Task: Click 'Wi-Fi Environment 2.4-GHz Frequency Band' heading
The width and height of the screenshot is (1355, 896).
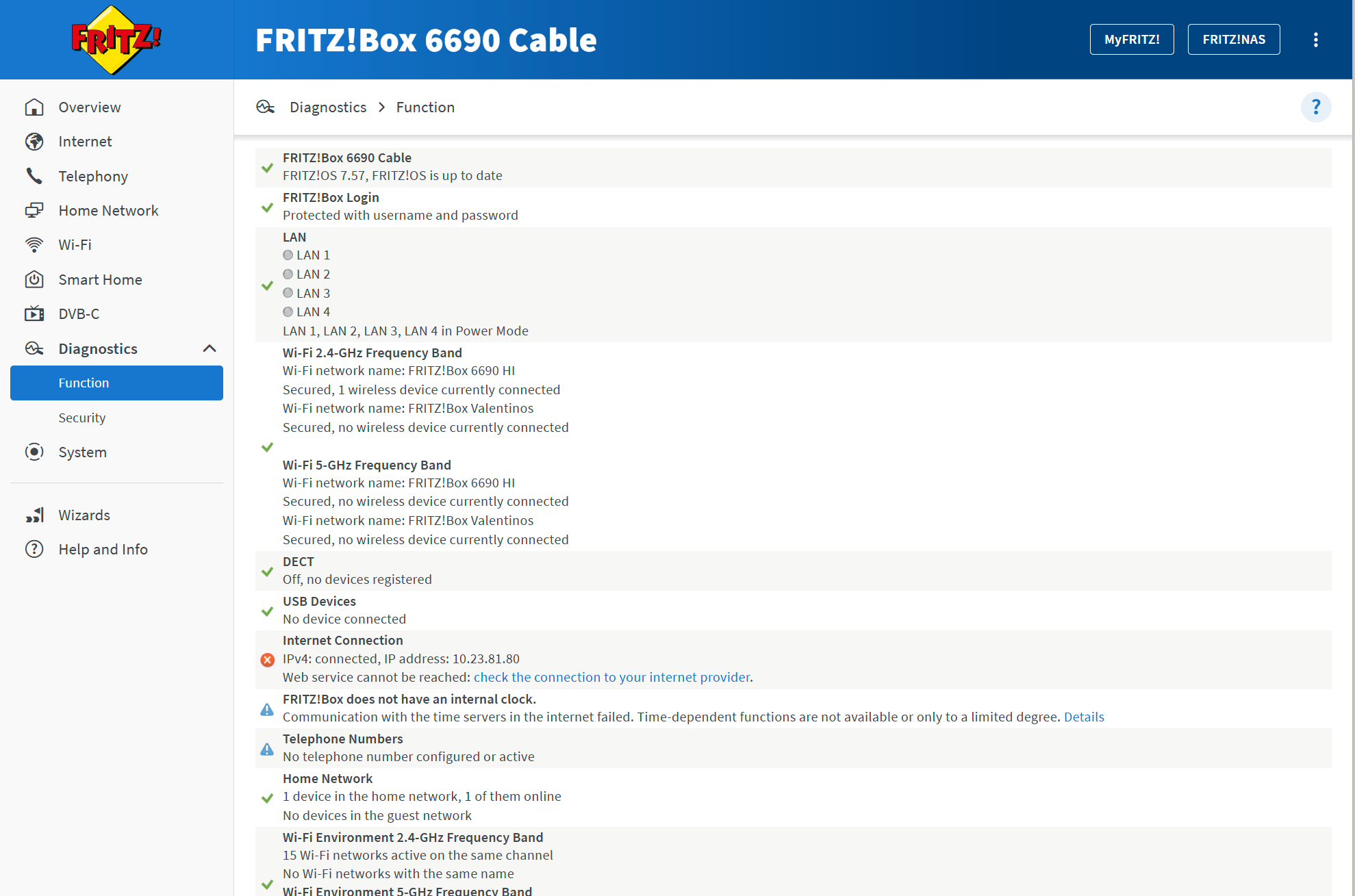Action: [x=413, y=837]
